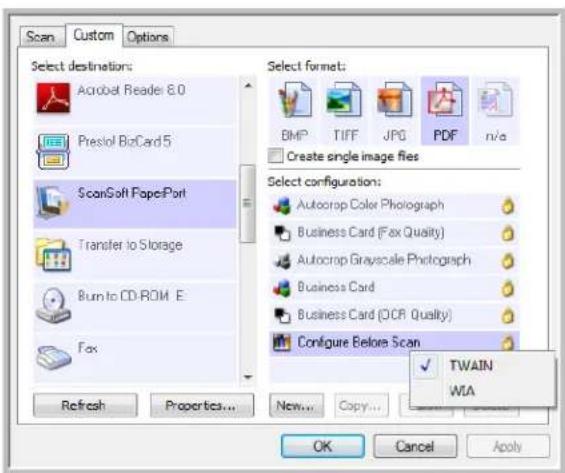This screenshot has height=473, width=565.
Task: Select the Burn to CD-ROM disc icon
Action: [53, 305]
